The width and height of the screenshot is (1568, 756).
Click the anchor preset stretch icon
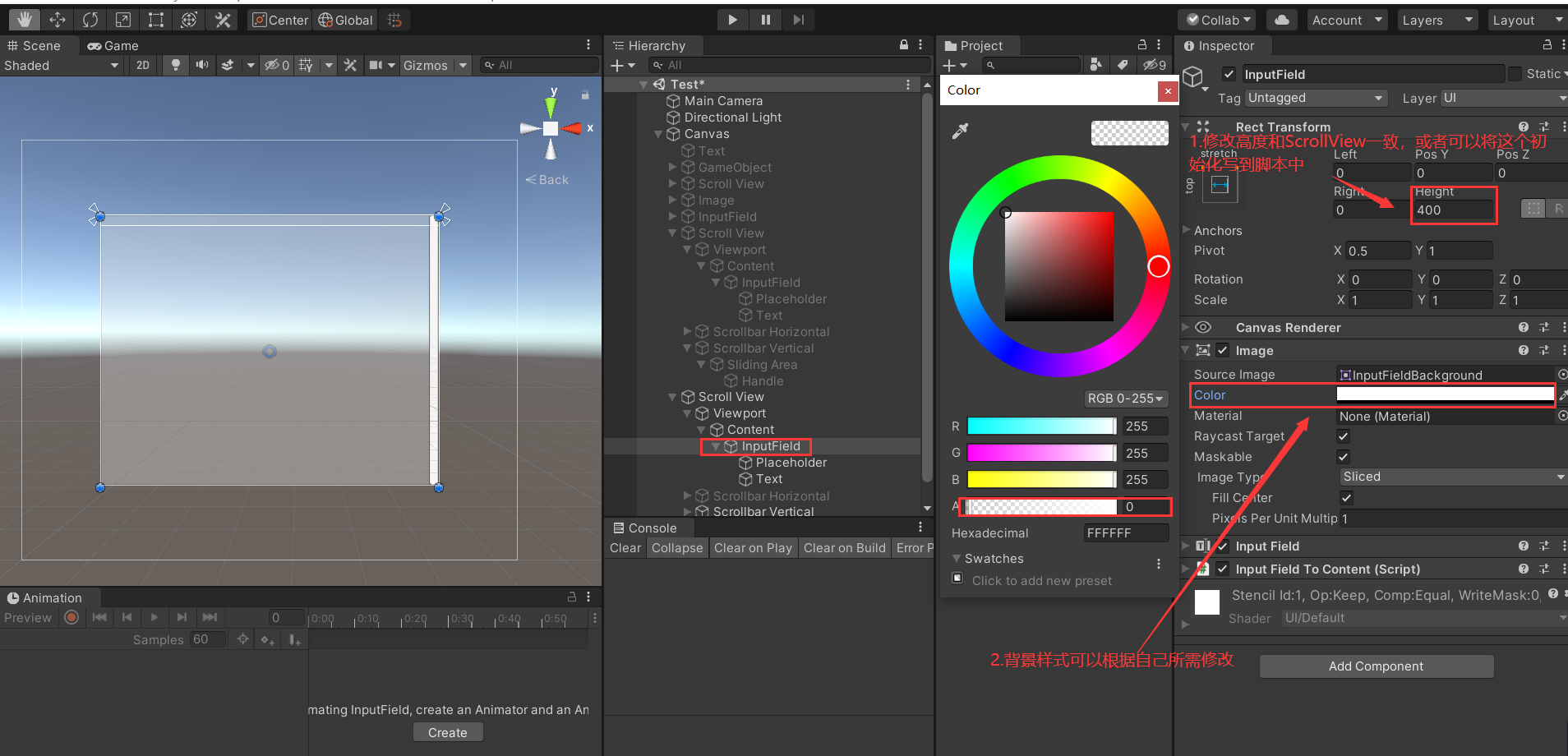pyautogui.click(x=1220, y=185)
